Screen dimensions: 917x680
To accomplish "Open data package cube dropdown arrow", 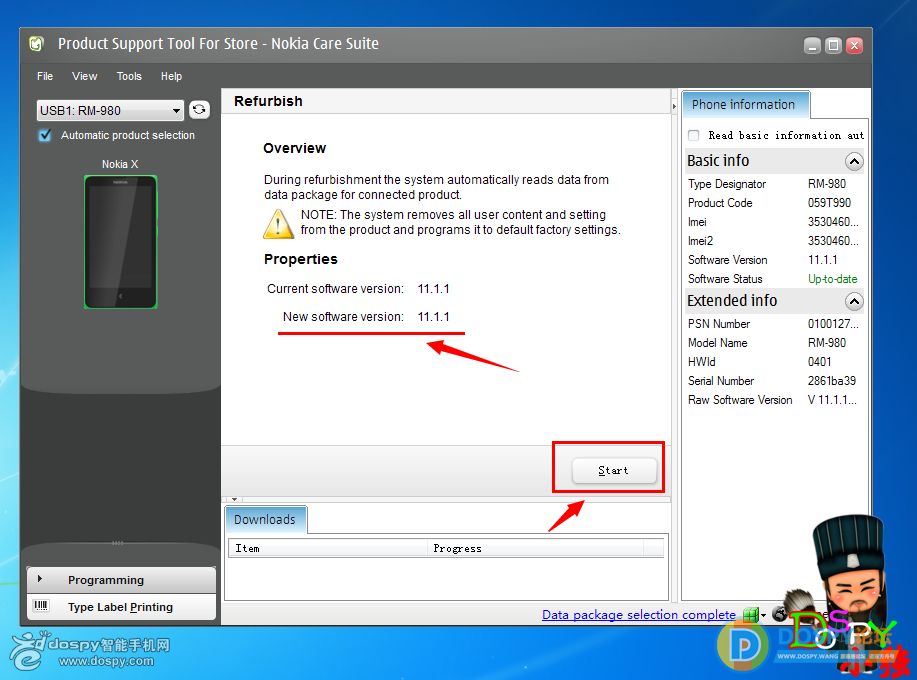I will click(763, 615).
